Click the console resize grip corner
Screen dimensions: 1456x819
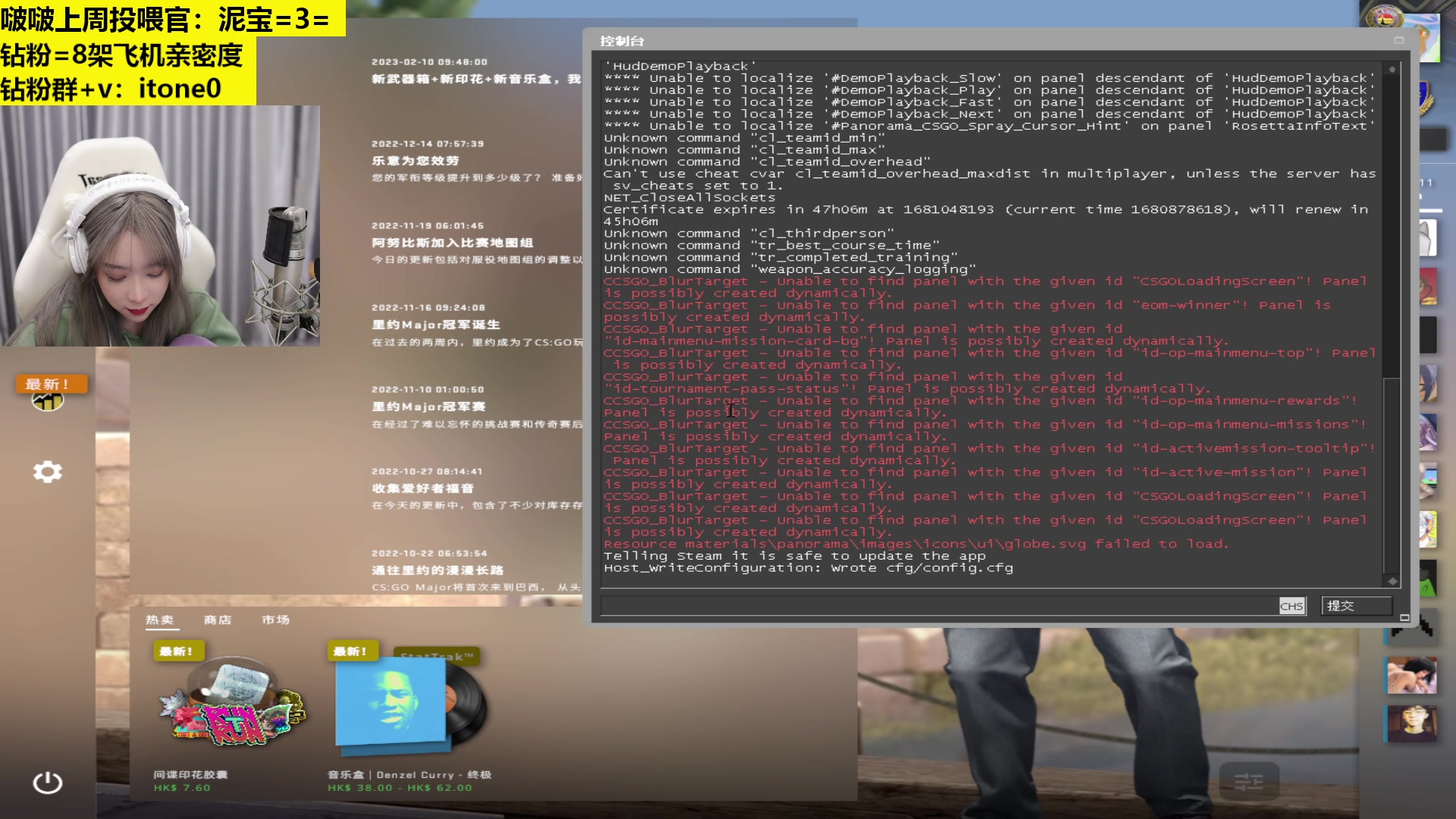coord(1404,618)
